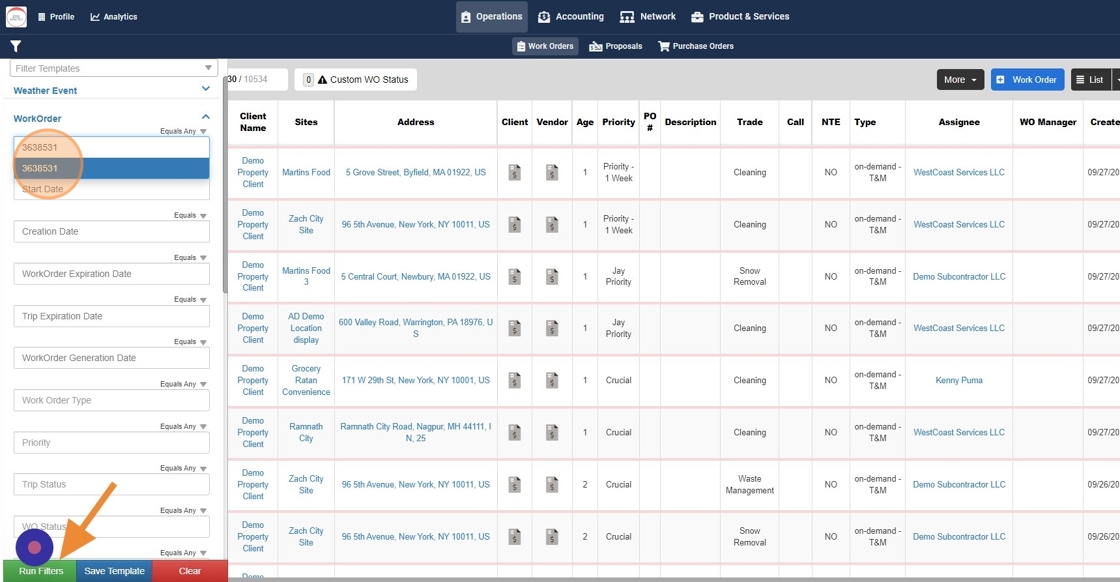The image size is (1120, 582).
Task: Open the Analytics chart menu
Action: (113, 17)
